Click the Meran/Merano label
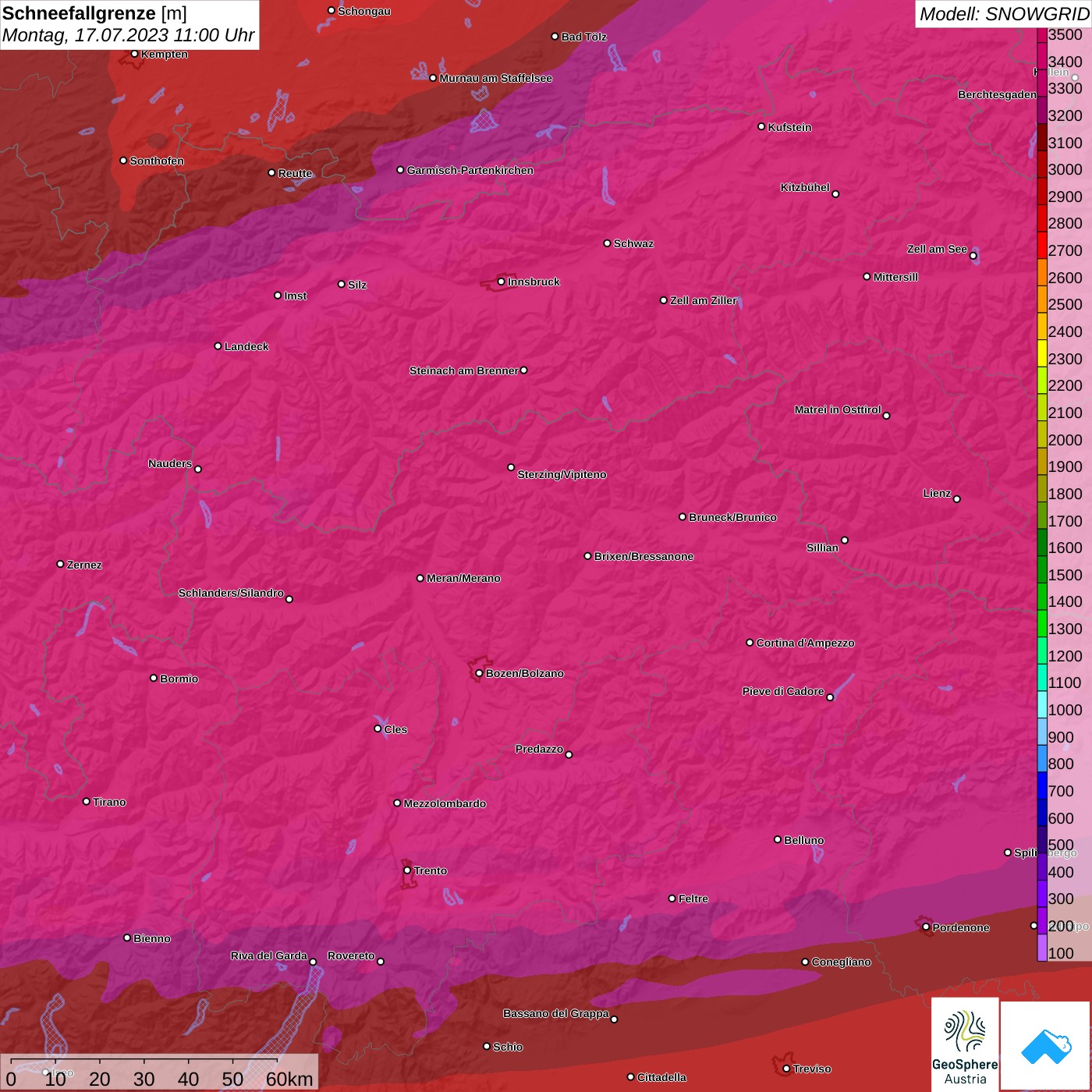Viewport: 1092px width, 1092px height. [x=463, y=578]
